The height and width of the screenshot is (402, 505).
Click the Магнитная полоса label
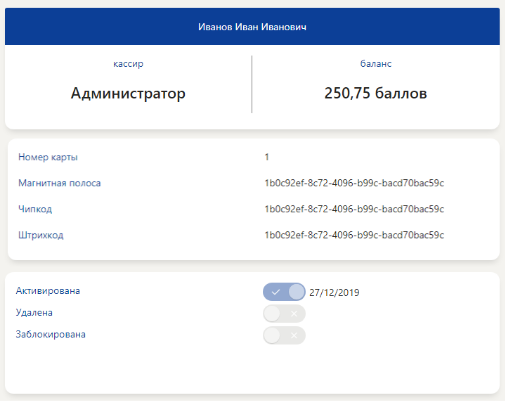coord(59,183)
